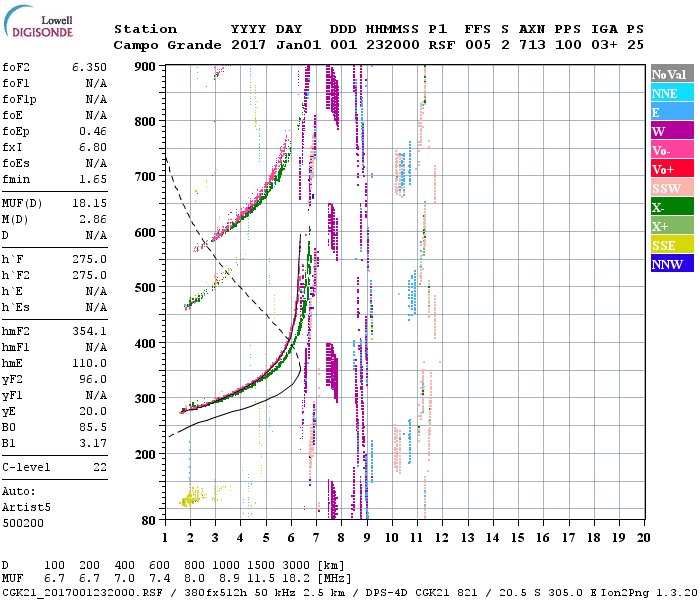The height and width of the screenshot is (600, 700).
Task: Pick the Vo+ red legend swatch
Action: click(x=670, y=169)
